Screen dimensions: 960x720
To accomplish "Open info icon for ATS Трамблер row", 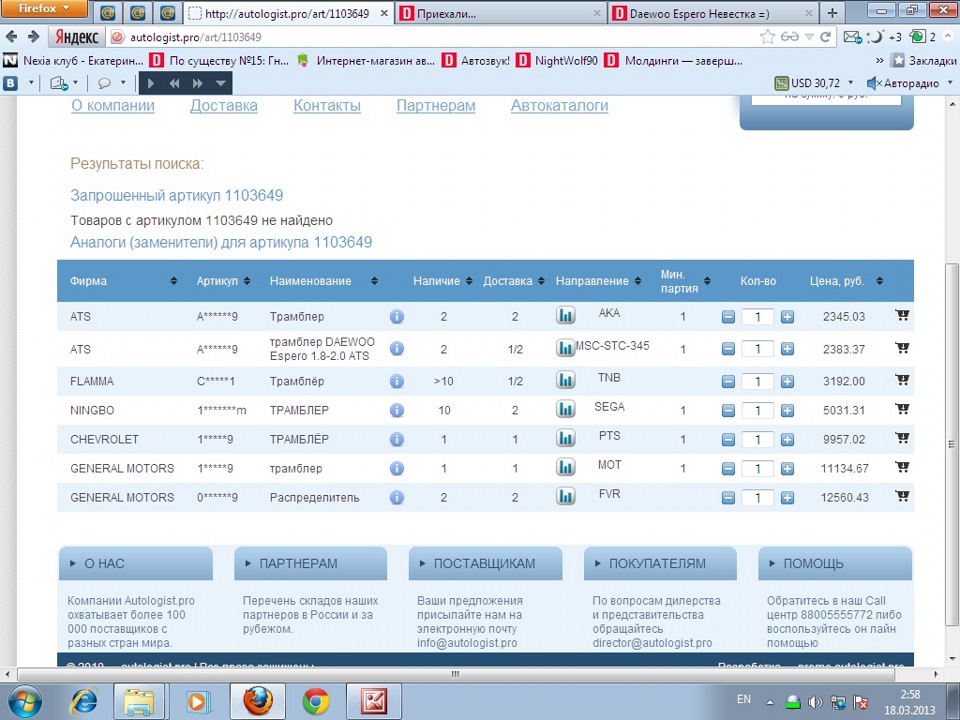I will (397, 317).
